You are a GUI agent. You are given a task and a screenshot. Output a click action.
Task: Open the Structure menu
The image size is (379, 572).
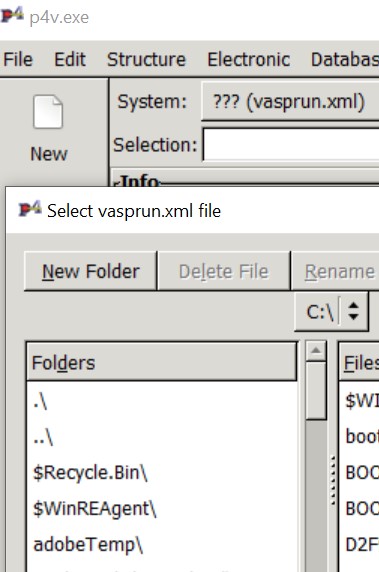pos(146,59)
